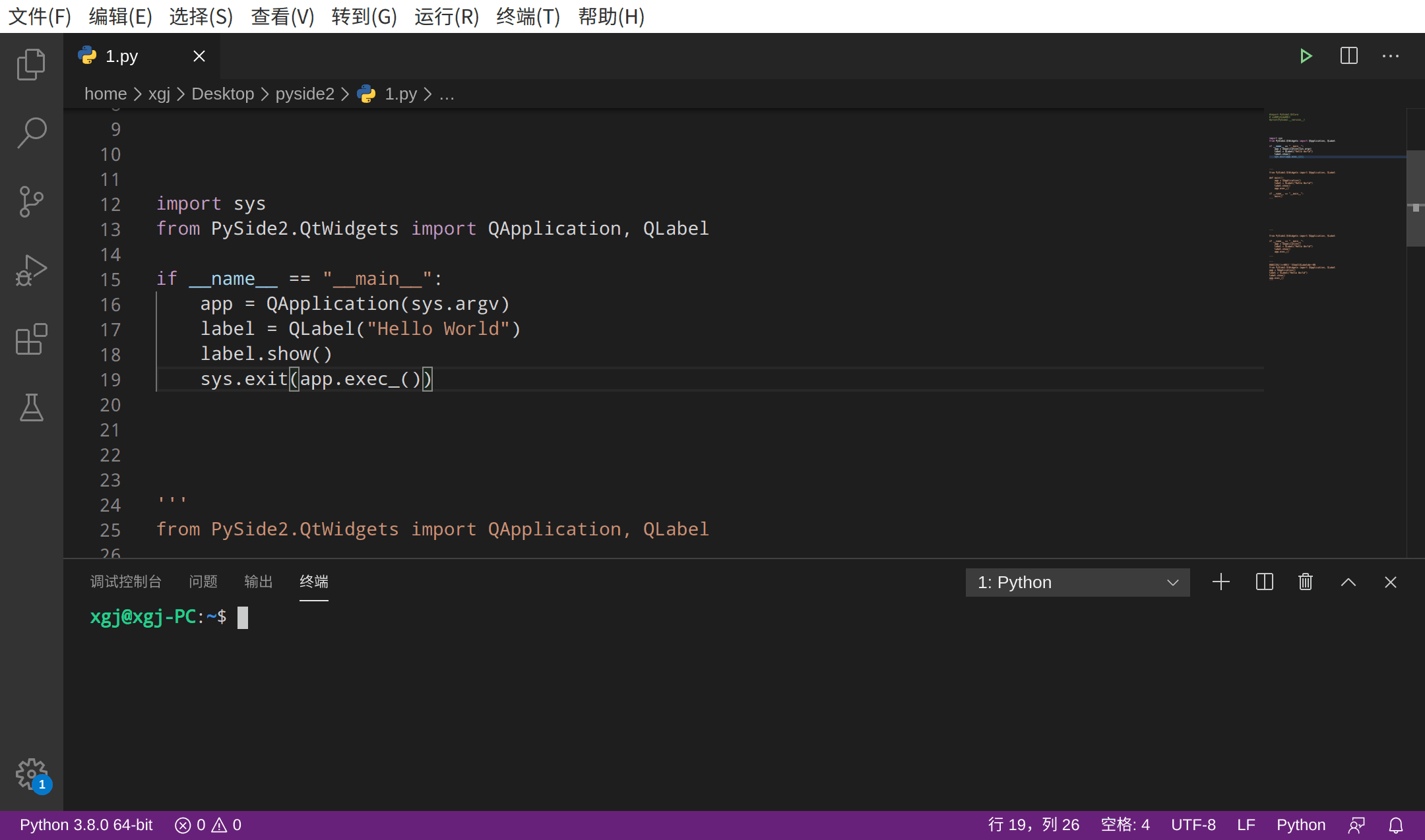The width and height of the screenshot is (1425, 840).
Task: Click Python 3.8.0 64-bit interpreter selector
Action: click(x=86, y=825)
